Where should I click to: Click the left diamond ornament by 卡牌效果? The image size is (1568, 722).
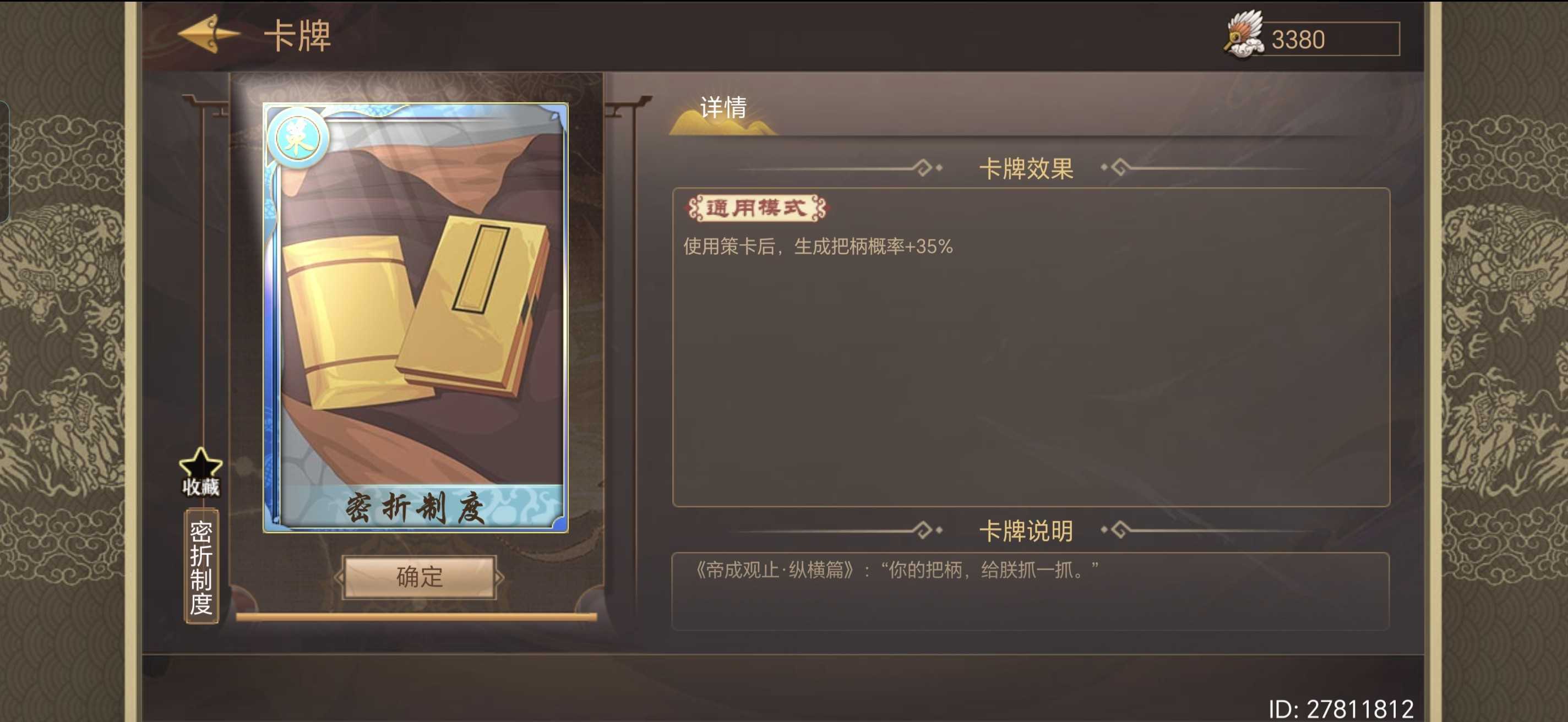pos(927,167)
